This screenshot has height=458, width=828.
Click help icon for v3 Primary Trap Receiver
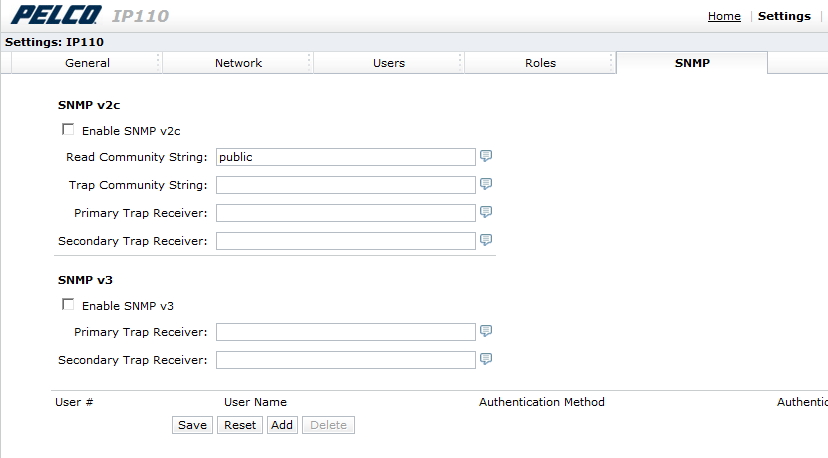point(486,331)
